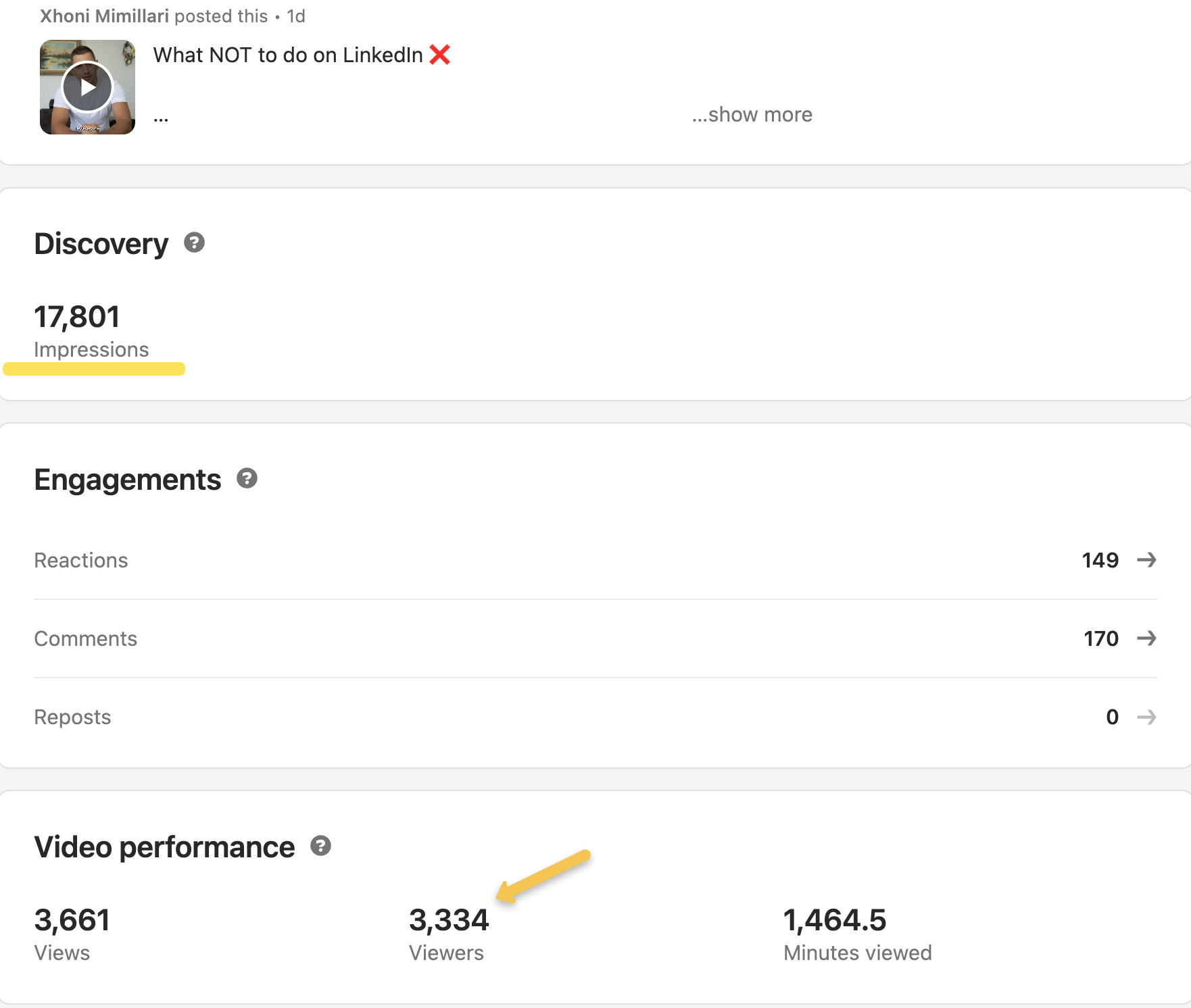Click the 3,334 Viewers metric
This screenshot has width=1191, height=1008.
pos(449,920)
